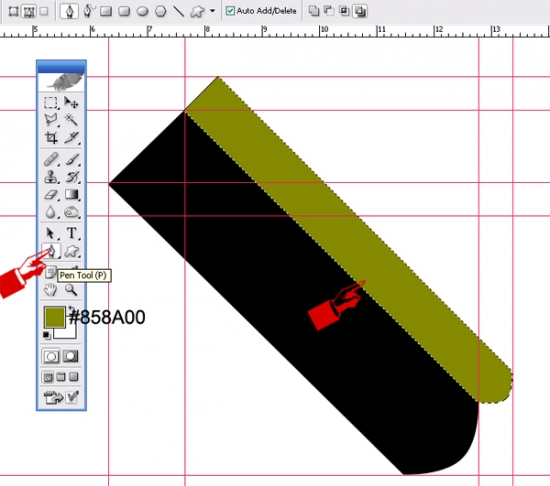The image size is (550, 486).
Task: Select Exclude overlapping path areas option
Action: pos(360,11)
